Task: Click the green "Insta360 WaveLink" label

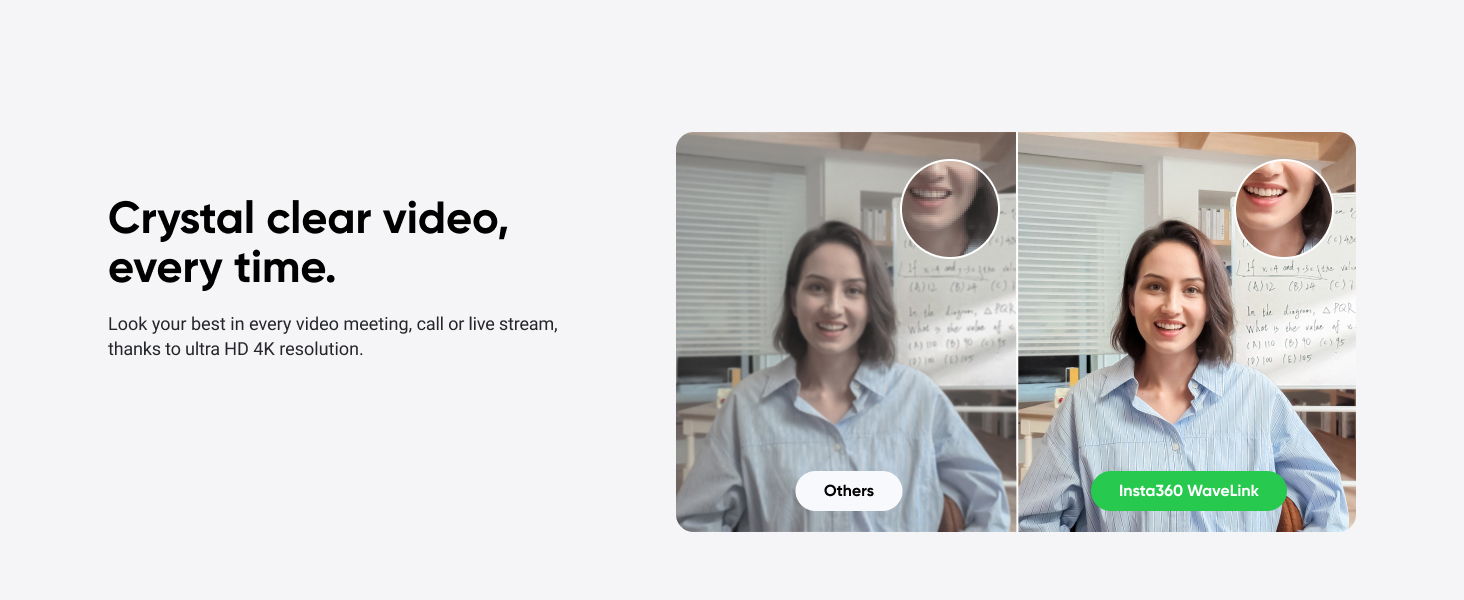Action: pyautogui.click(x=1188, y=491)
